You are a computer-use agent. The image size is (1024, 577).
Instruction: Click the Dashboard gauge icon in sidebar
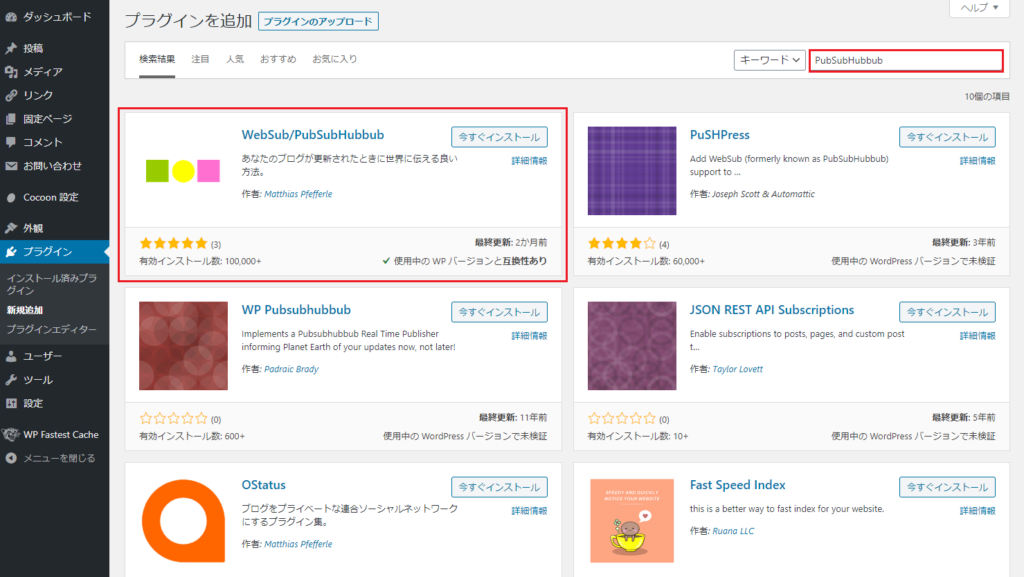coord(11,17)
